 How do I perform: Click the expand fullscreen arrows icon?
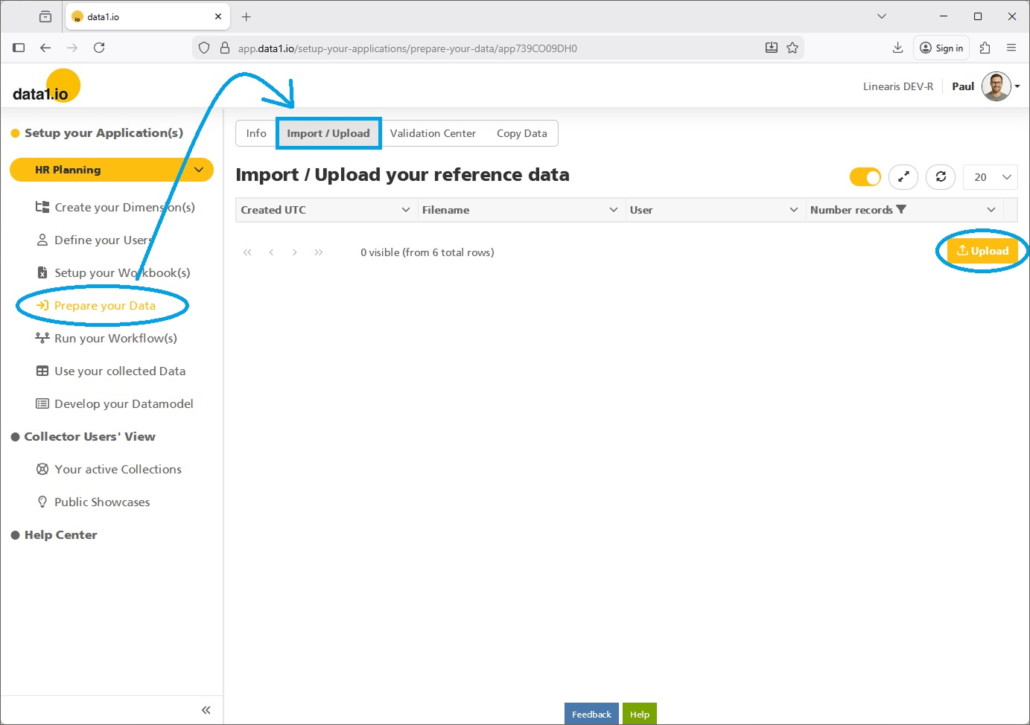(x=903, y=177)
